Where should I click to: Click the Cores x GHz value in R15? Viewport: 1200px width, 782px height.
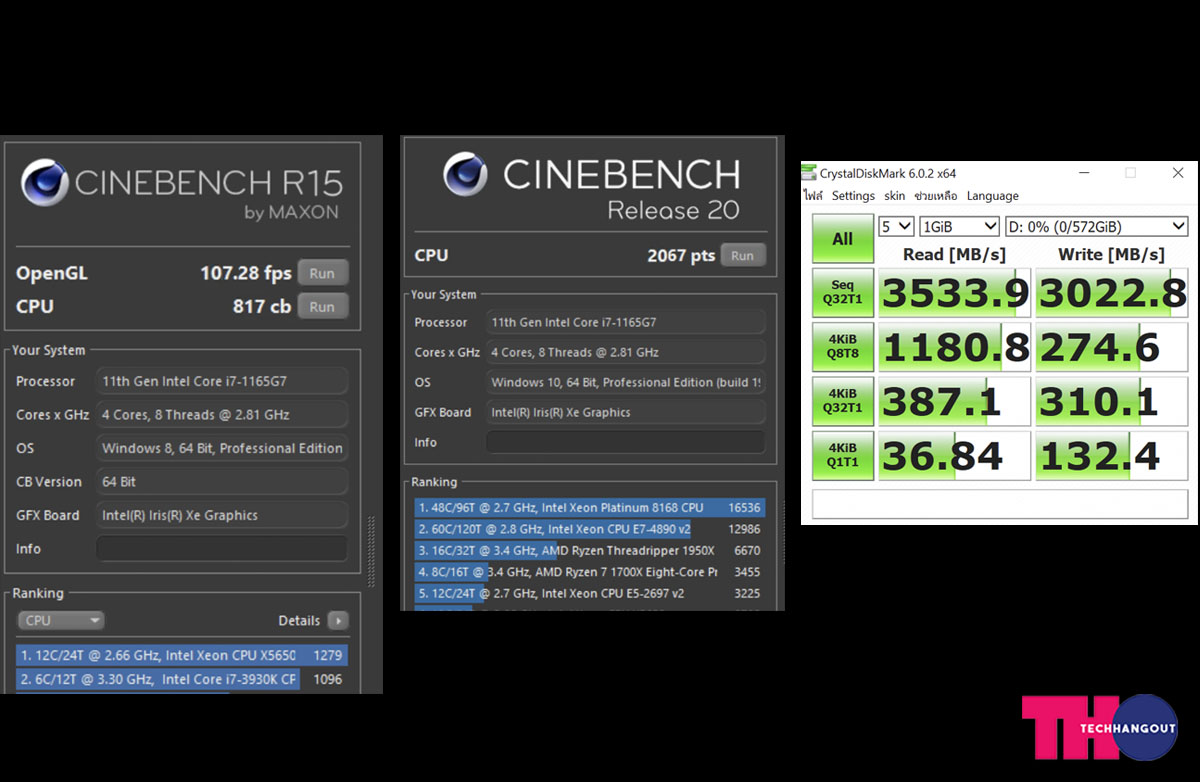point(222,415)
